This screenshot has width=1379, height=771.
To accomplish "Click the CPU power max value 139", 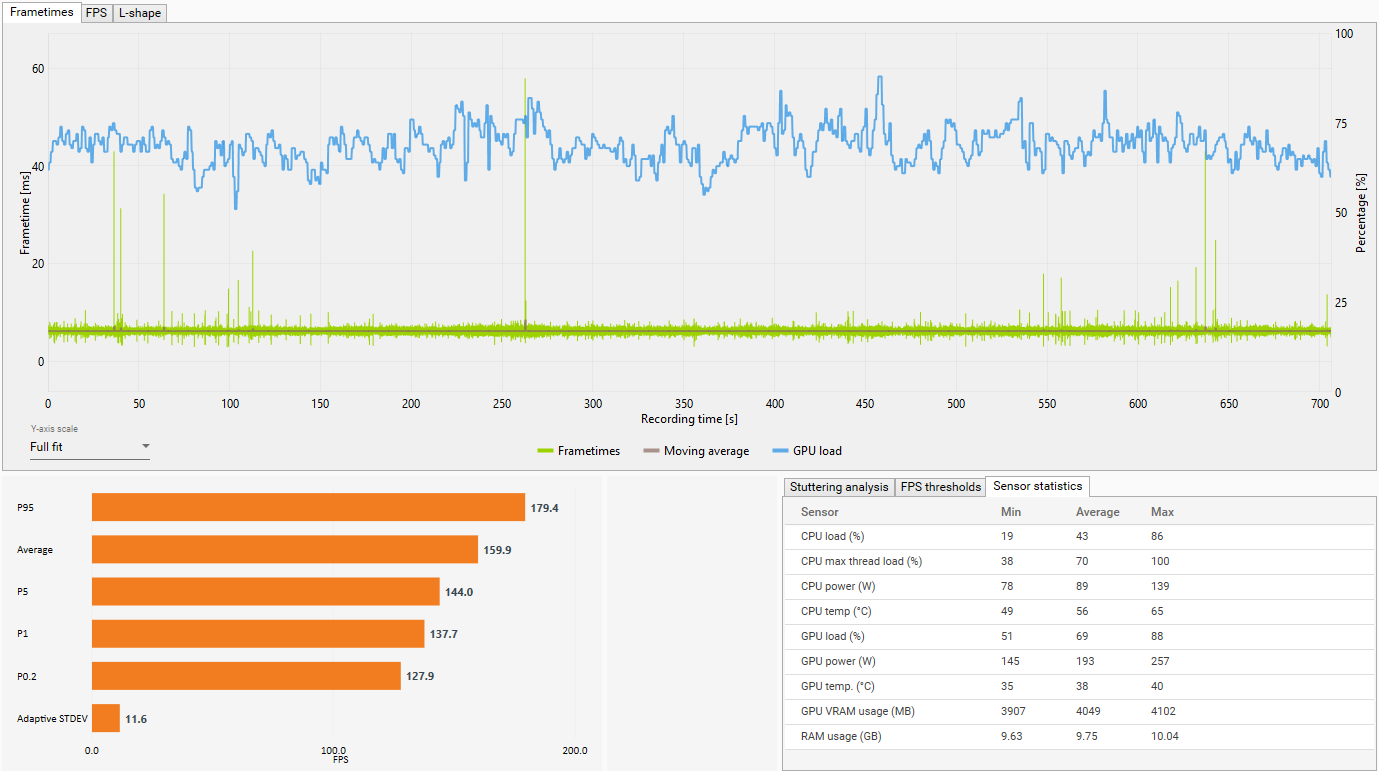I will point(1161,587).
